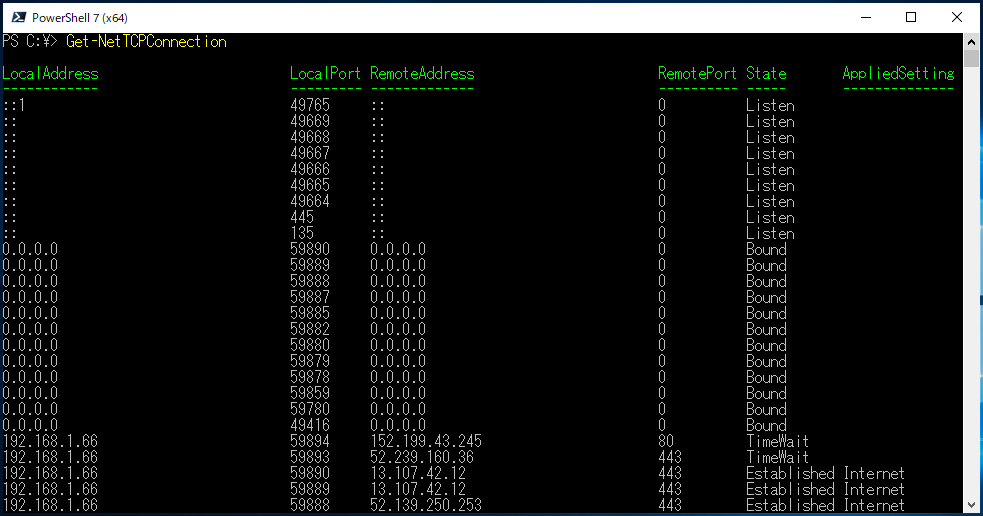The image size is (983, 516).
Task: Click the vertical scrollbar thumb
Action: pyautogui.click(x=972, y=58)
